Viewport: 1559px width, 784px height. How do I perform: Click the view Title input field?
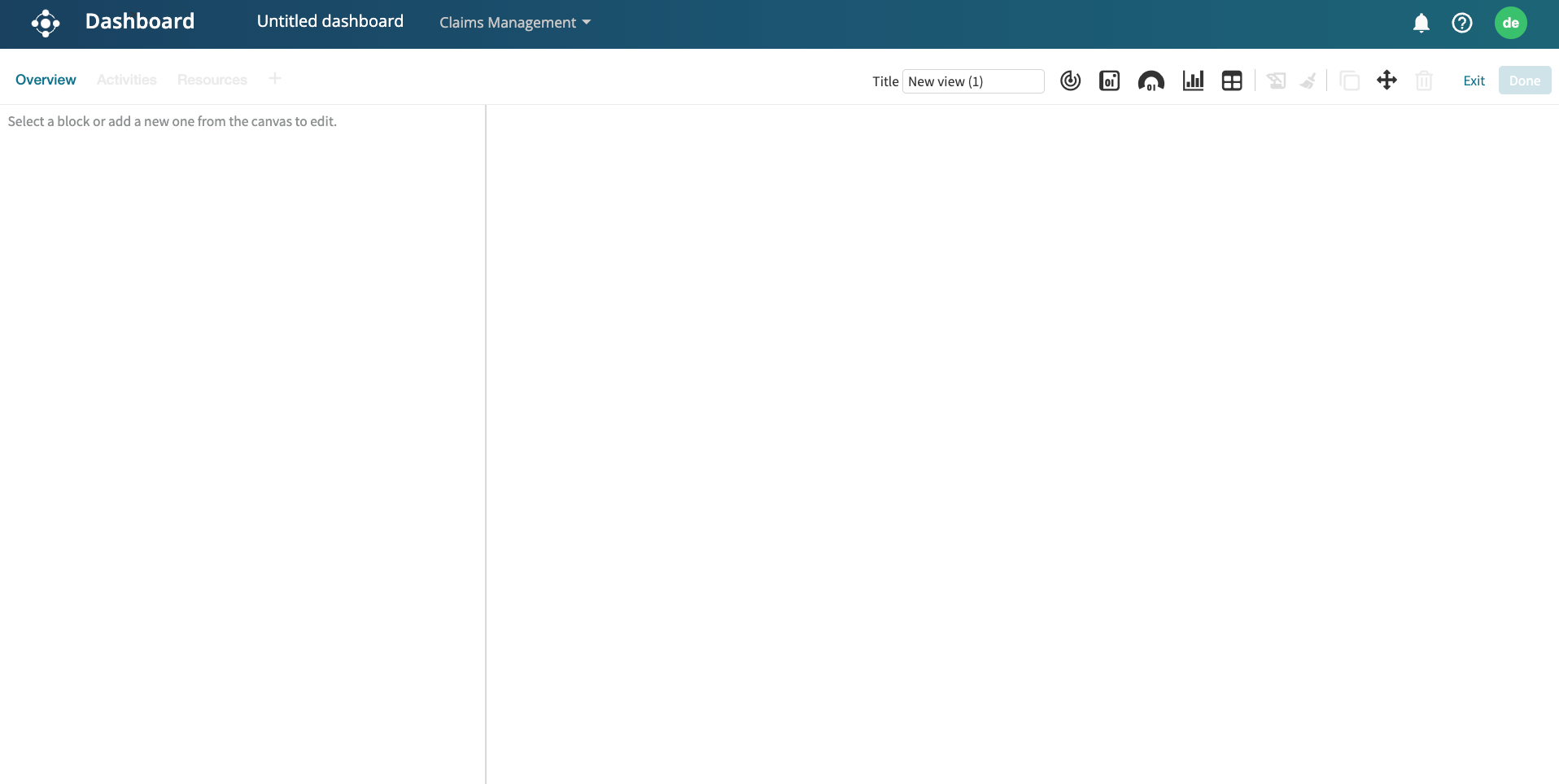pos(972,81)
